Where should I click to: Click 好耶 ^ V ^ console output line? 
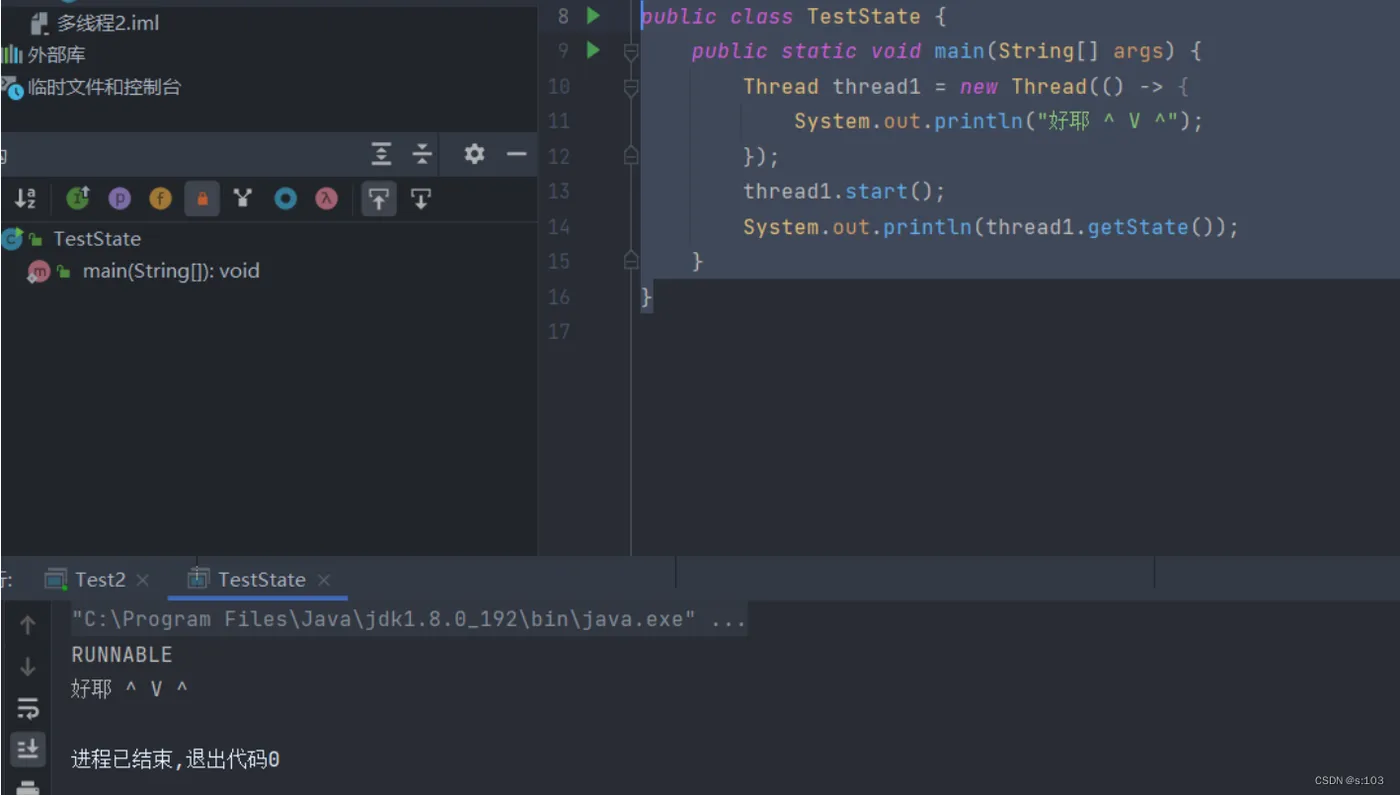tap(129, 689)
